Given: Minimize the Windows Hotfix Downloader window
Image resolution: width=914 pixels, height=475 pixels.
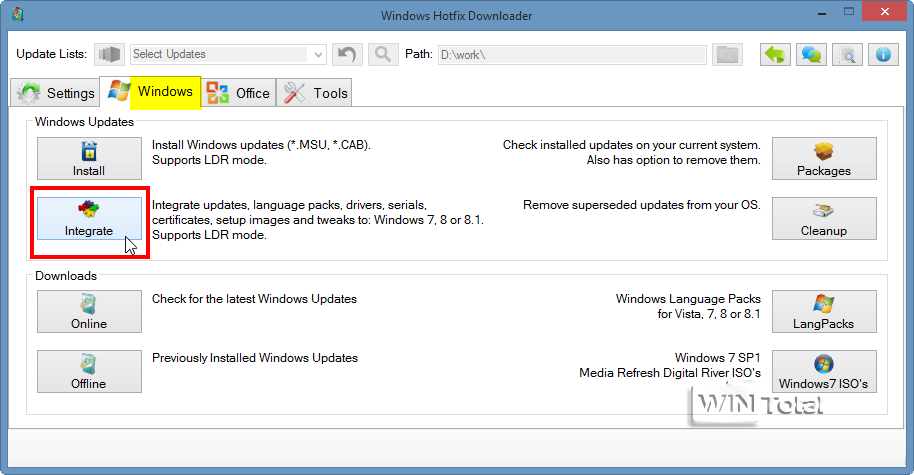Looking at the screenshot, I should pos(822,12).
